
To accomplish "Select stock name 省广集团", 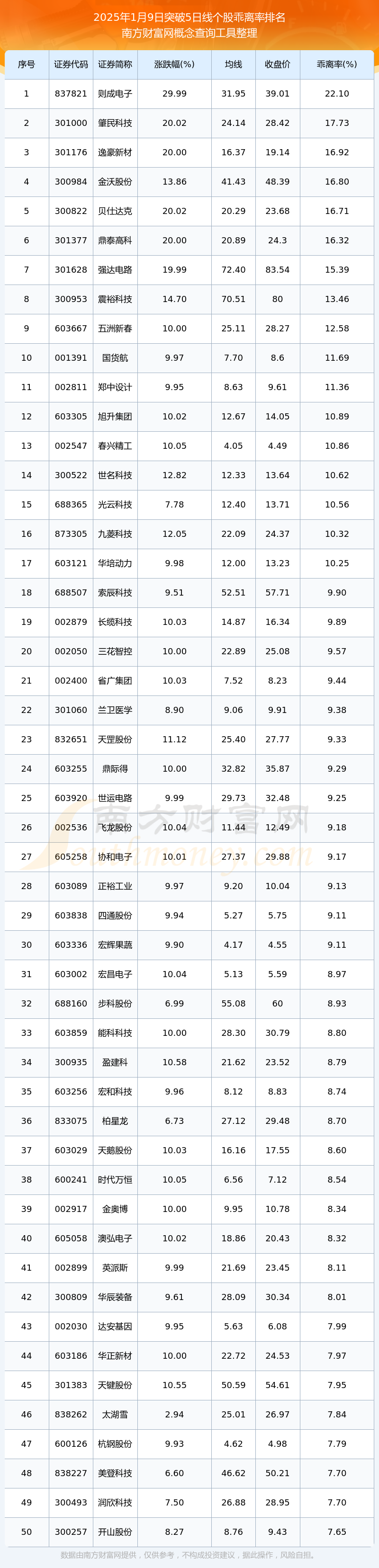I will click(115, 680).
